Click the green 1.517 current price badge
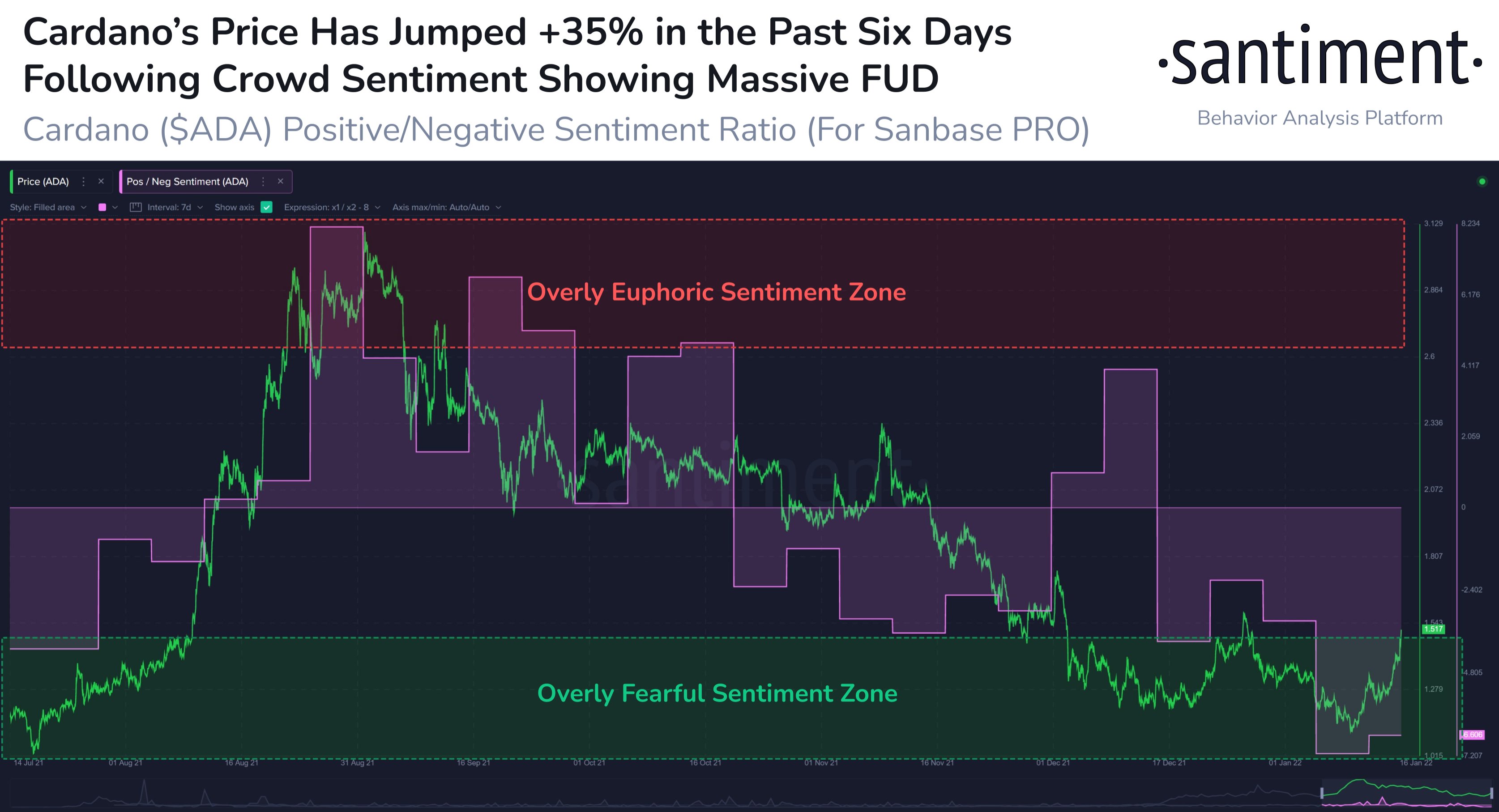Screen dimensions: 1499x812 tap(1433, 629)
